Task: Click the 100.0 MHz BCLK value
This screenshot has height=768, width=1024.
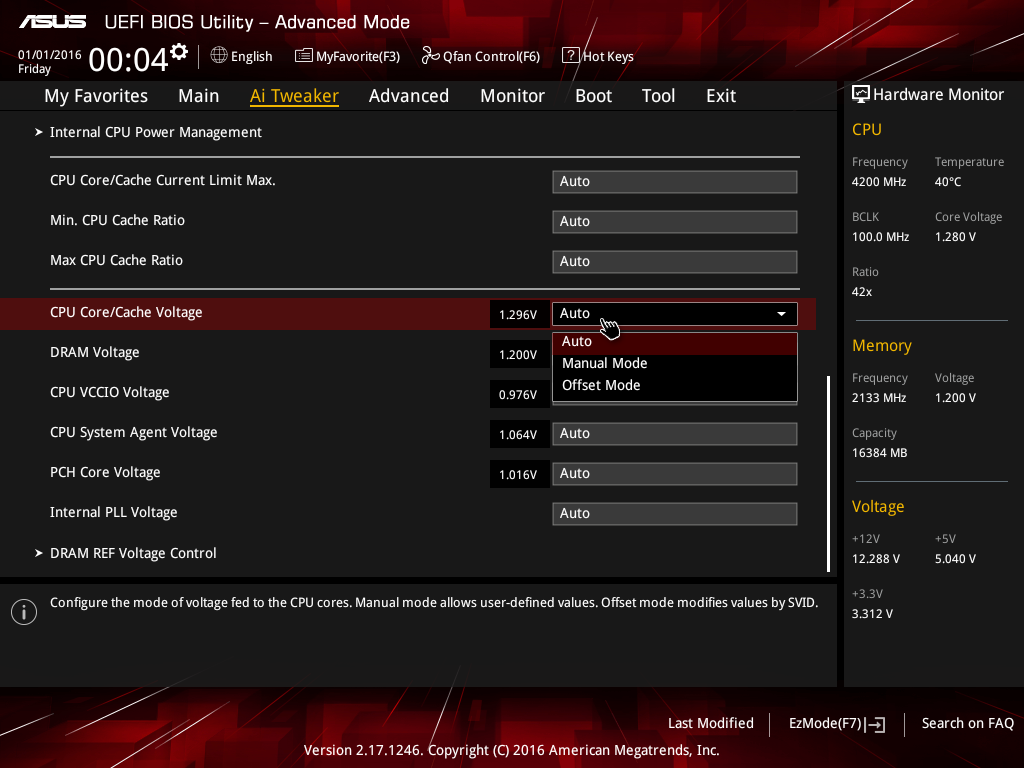Action: click(880, 237)
